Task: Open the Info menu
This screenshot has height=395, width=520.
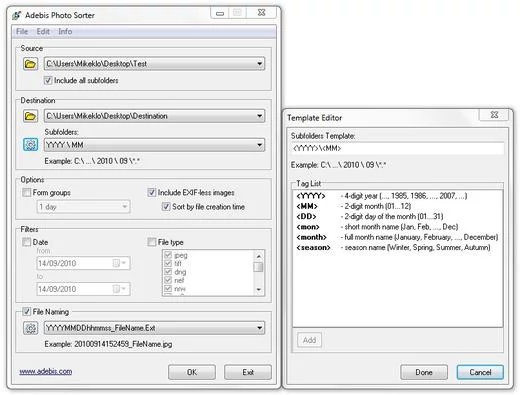Action: (65, 32)
